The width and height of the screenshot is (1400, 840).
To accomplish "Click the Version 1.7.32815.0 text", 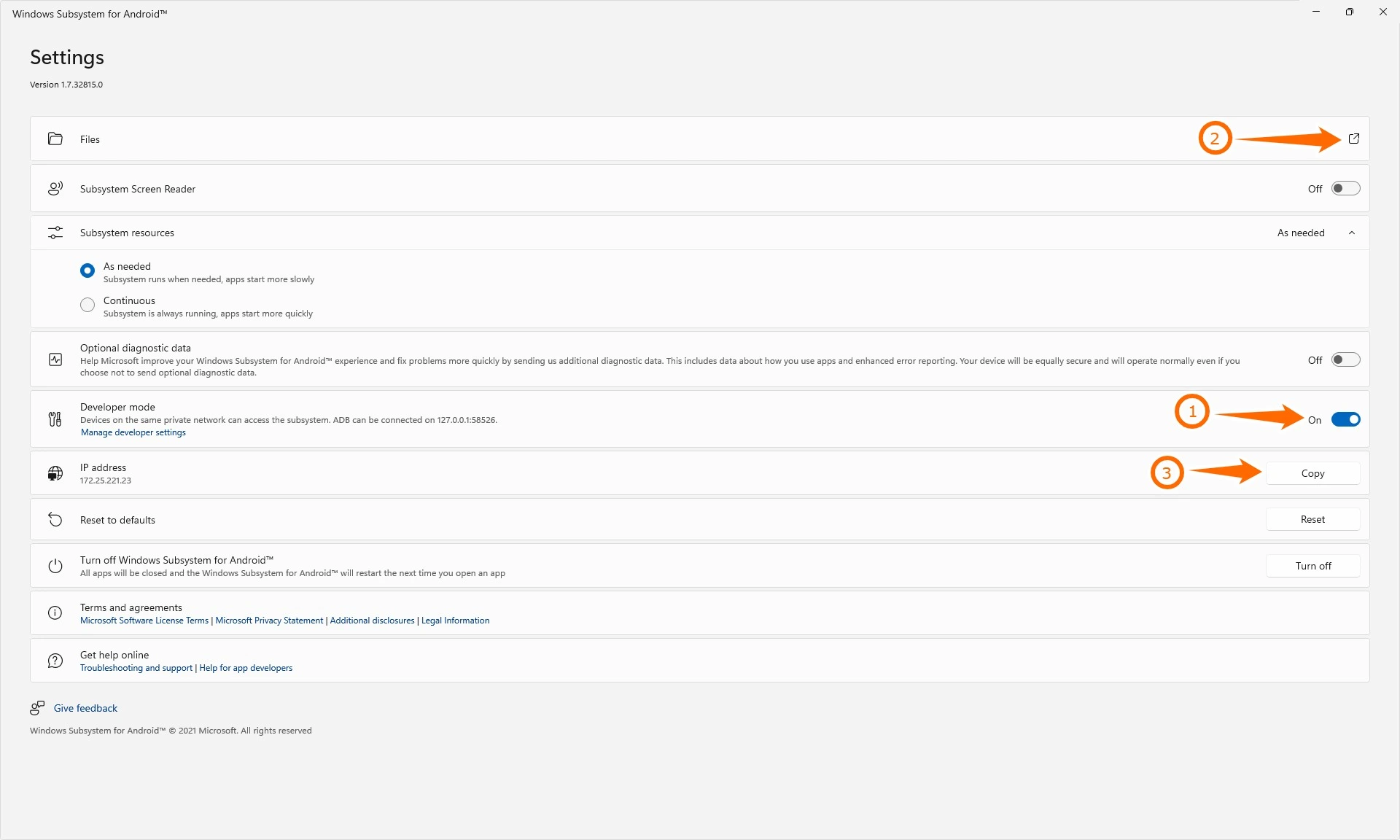I will click(66, 85).
